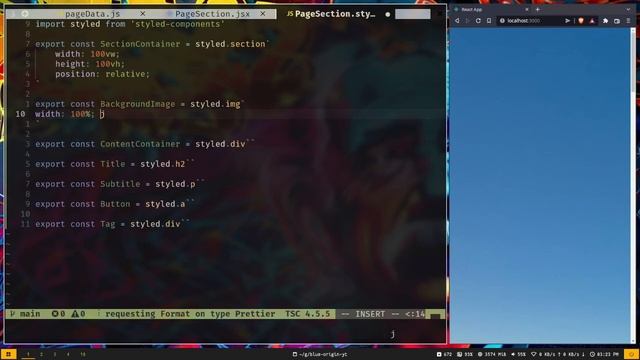The height and width of the screenshot is (360, 640).
Task: Click the ~/g/blue-origin-yt window title
Action: (x=320, y=354)
